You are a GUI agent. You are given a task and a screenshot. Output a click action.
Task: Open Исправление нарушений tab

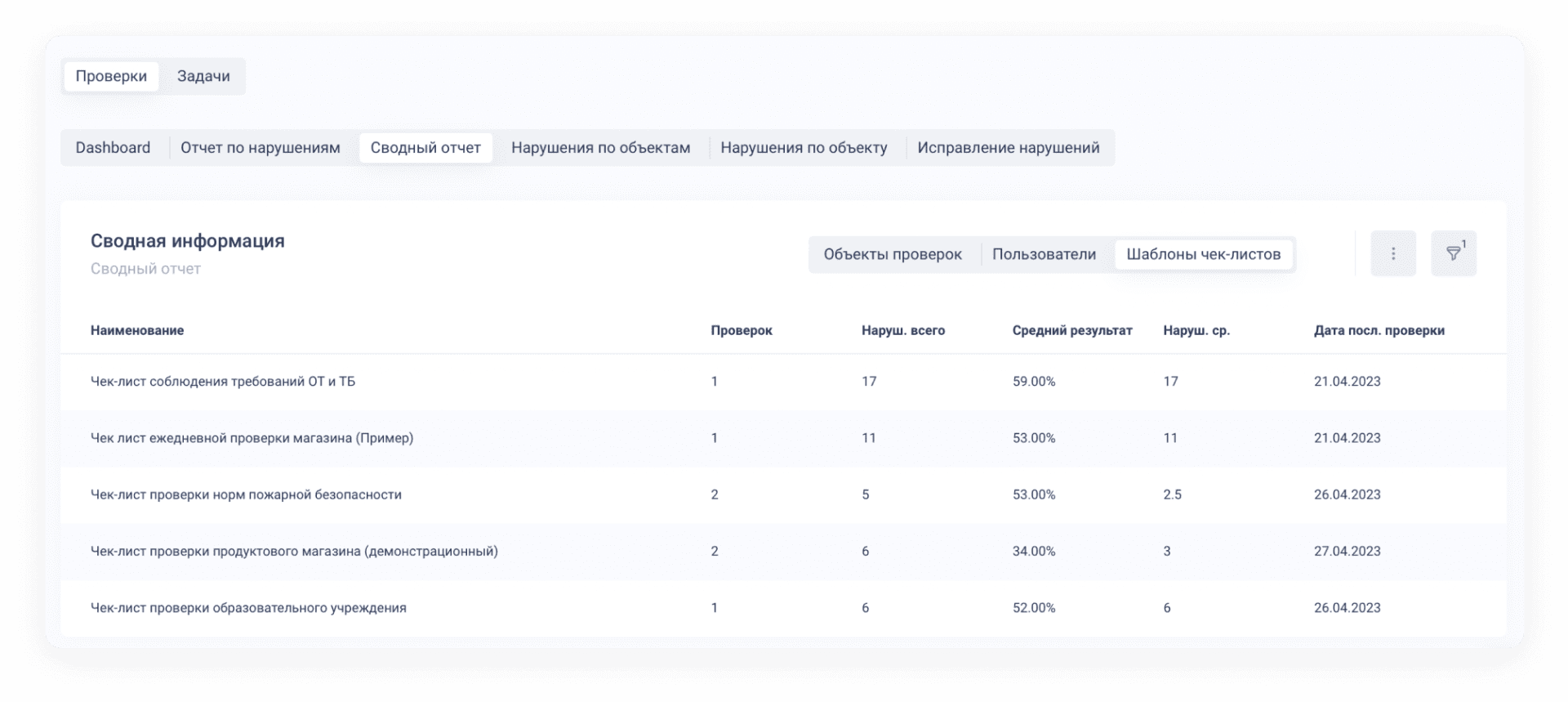click(x=1008, y=148)
